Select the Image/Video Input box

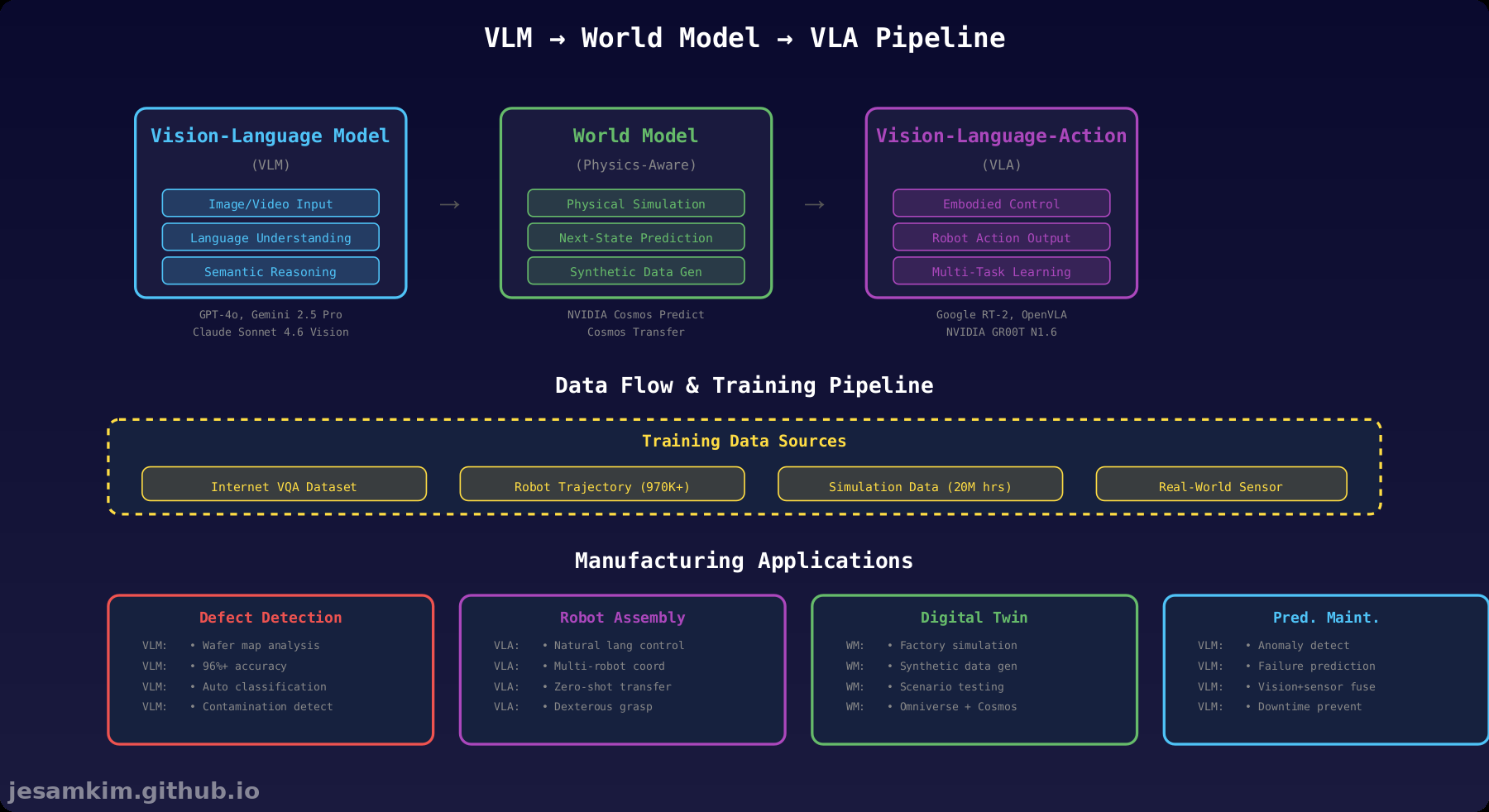(x=270, y=203)
